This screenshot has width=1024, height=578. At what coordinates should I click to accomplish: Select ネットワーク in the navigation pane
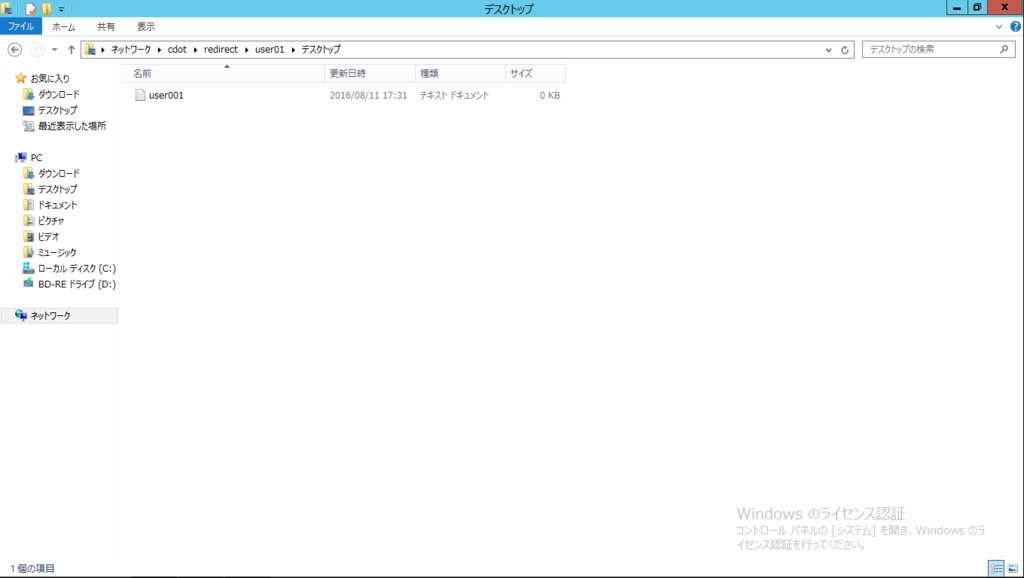[59, 315]
